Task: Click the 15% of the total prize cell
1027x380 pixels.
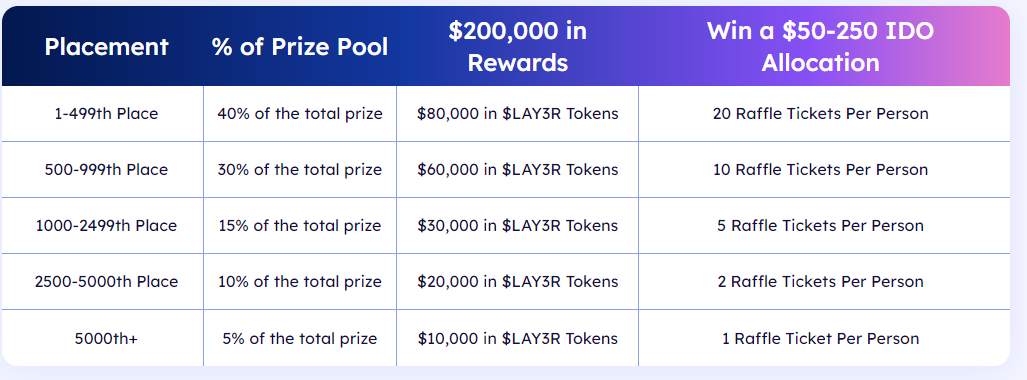Action: click(x=300, y=225)
